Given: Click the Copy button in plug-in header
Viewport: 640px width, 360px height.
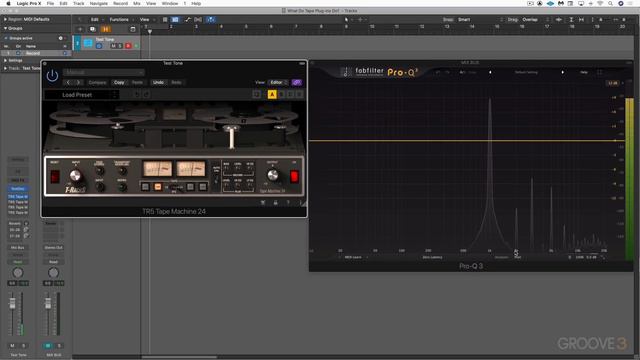Looking at the screenshot, I should pyautogui.click(x=119, y=82).
